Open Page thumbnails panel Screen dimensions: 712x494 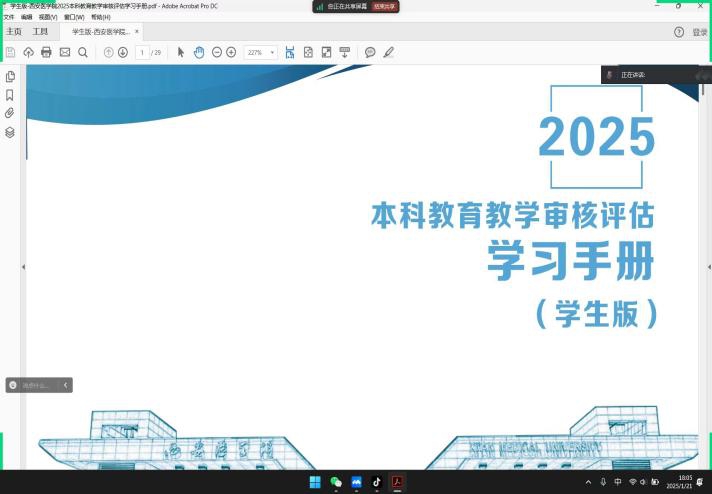[x=10, y=77]
